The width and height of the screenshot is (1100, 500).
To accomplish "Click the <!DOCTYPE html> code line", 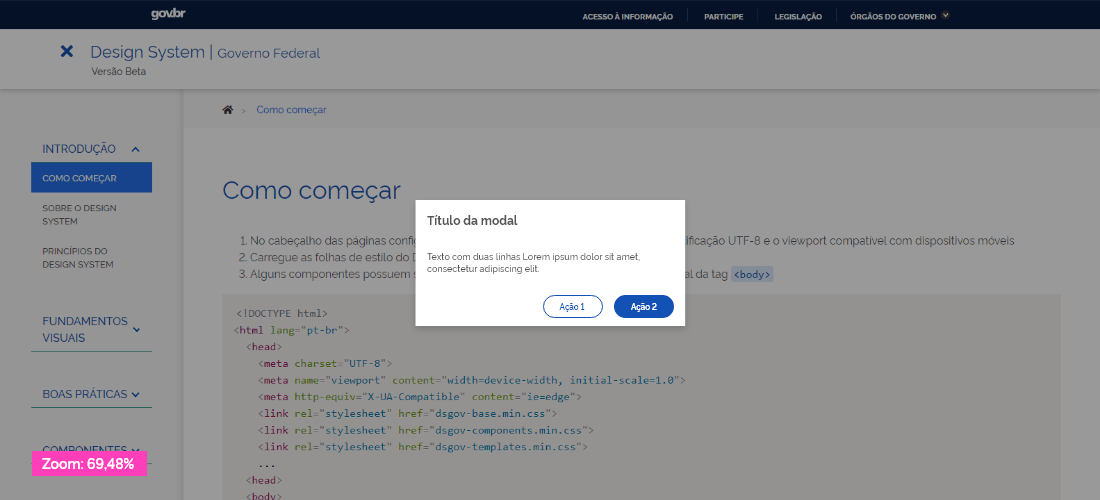I will click(x=282, y=313).
